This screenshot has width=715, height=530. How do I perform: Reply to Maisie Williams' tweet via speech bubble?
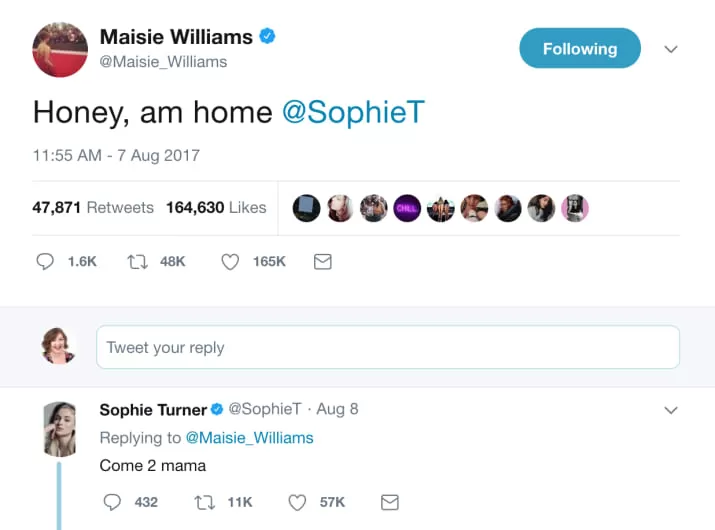pyautogui.click(x=45, y=262)
